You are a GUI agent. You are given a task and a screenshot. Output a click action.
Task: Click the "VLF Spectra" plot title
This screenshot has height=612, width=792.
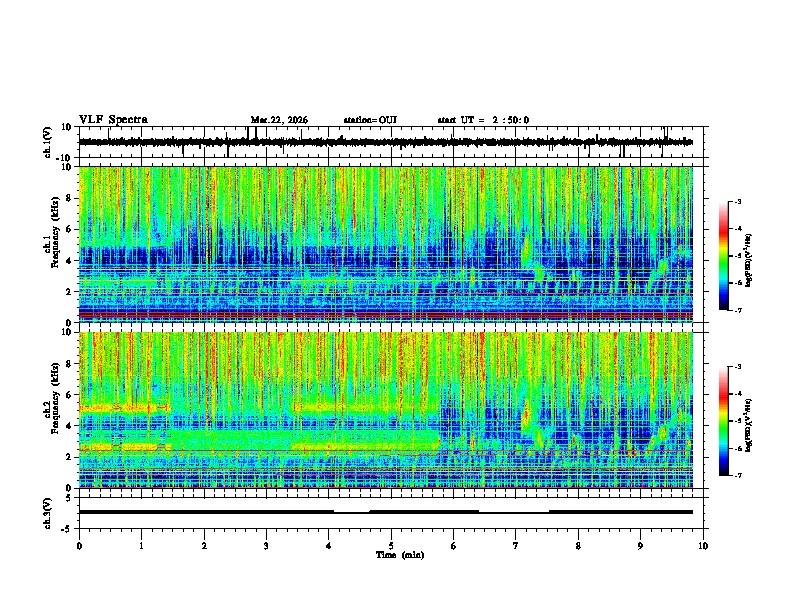click(x=113, y=120)
